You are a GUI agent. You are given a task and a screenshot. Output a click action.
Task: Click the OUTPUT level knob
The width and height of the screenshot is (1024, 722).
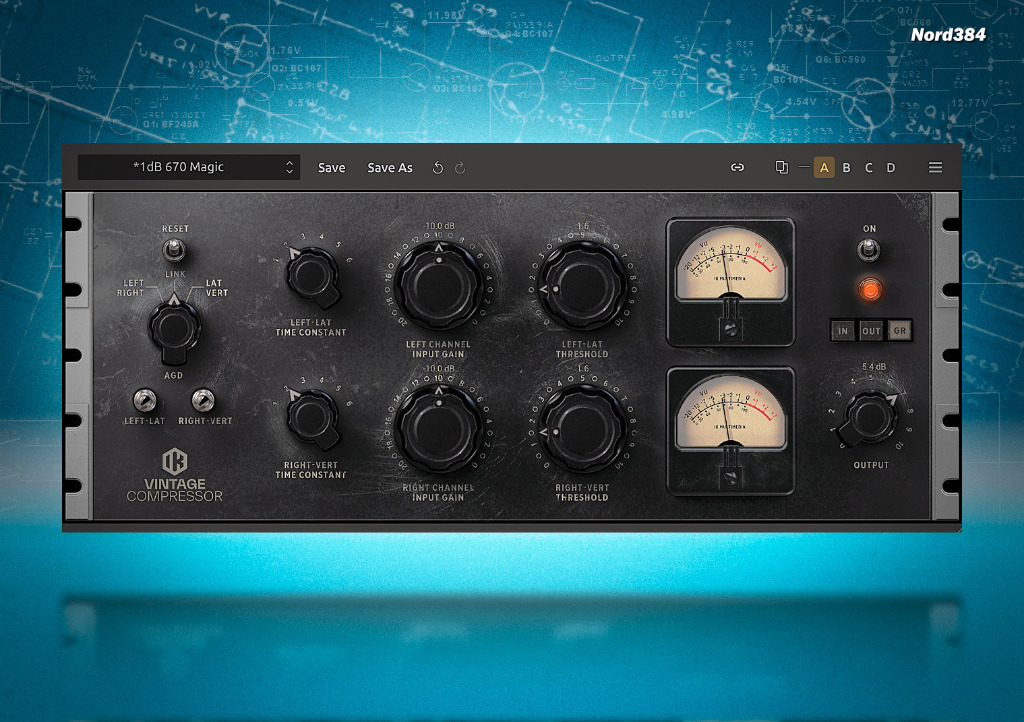869,418
